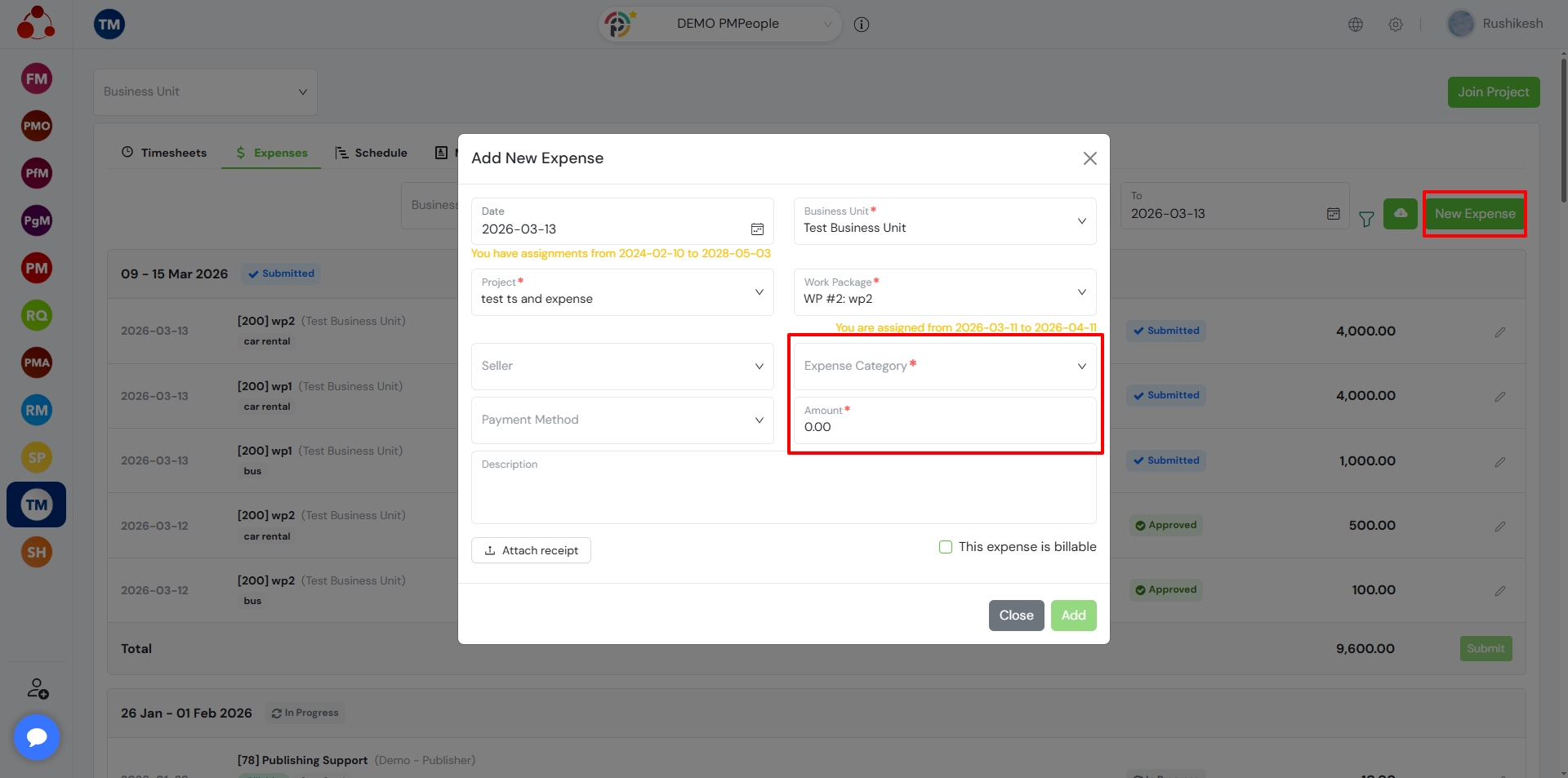The width and height of the screenshot is (1568, 778).
Task: Open the RQ sidebar module
Action: click(36, 316)
